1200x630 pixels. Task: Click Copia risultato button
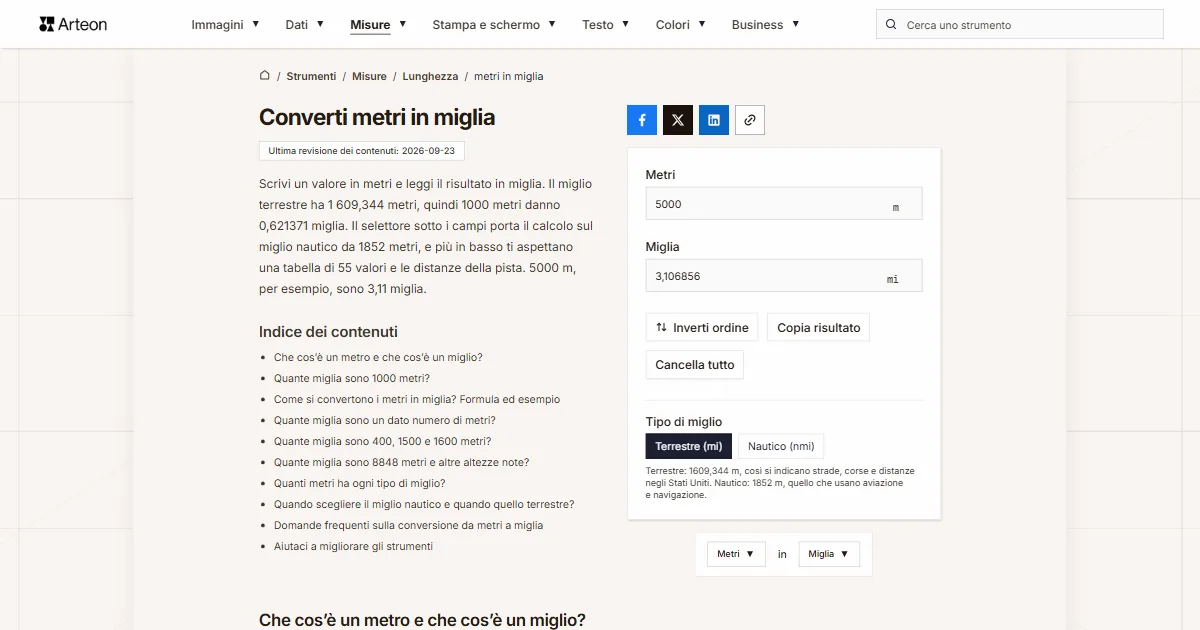819,328
